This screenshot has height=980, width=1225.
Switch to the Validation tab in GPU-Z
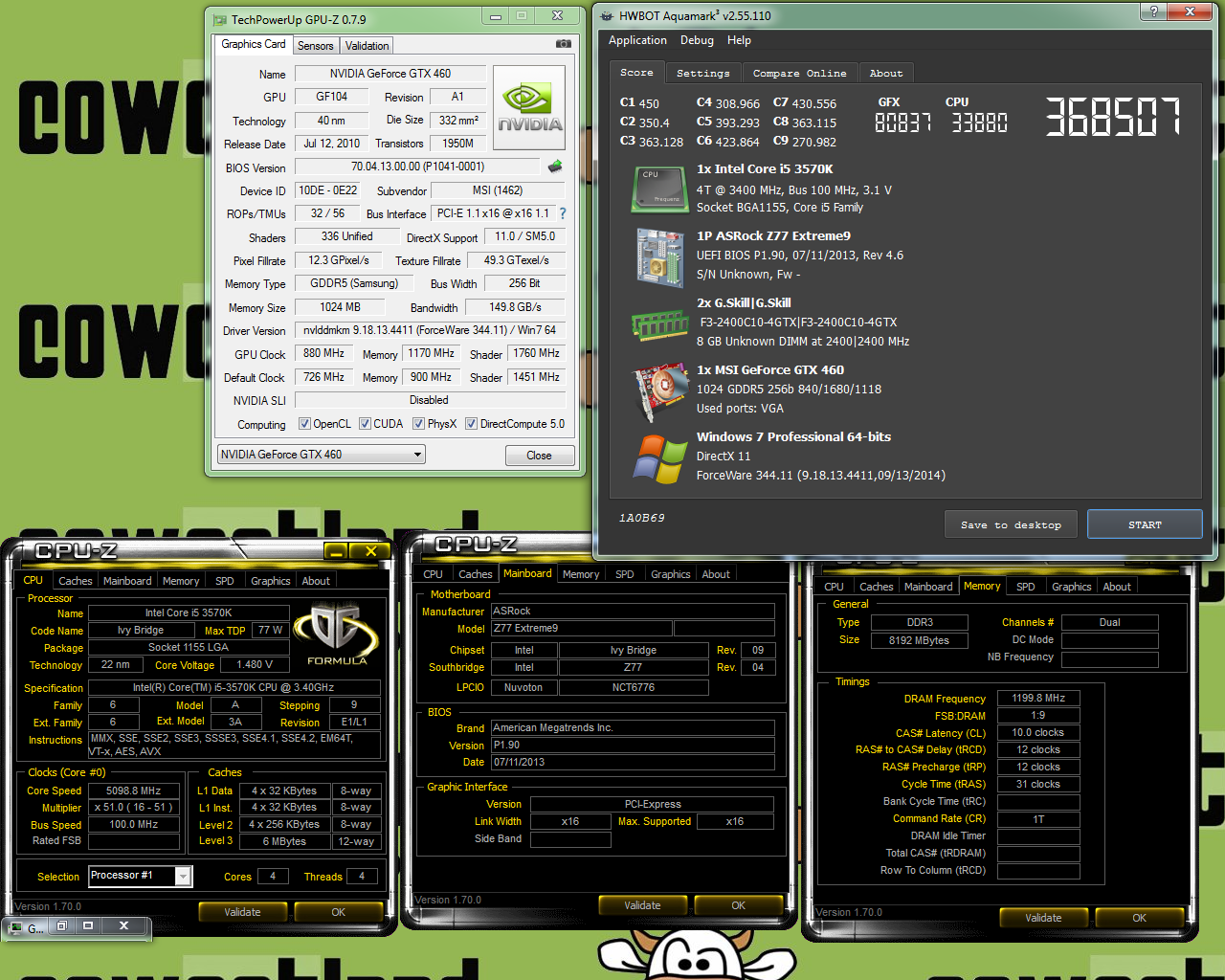pos(367,46)
